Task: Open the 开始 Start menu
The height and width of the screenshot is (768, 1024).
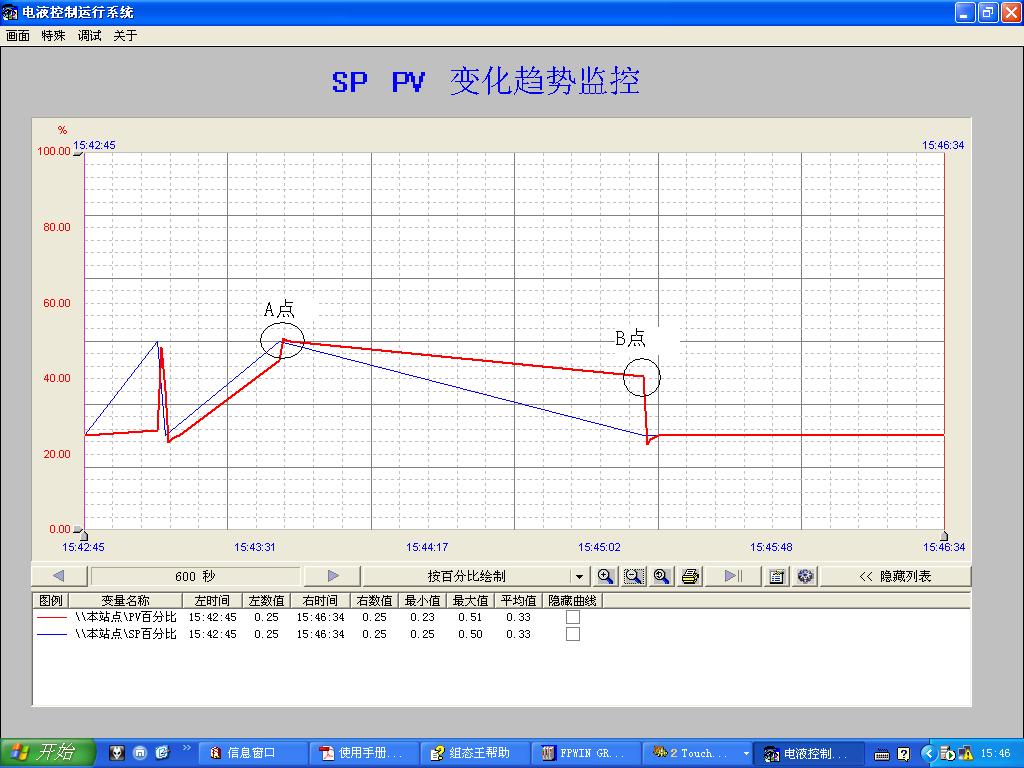Action: tap(48, 753)
